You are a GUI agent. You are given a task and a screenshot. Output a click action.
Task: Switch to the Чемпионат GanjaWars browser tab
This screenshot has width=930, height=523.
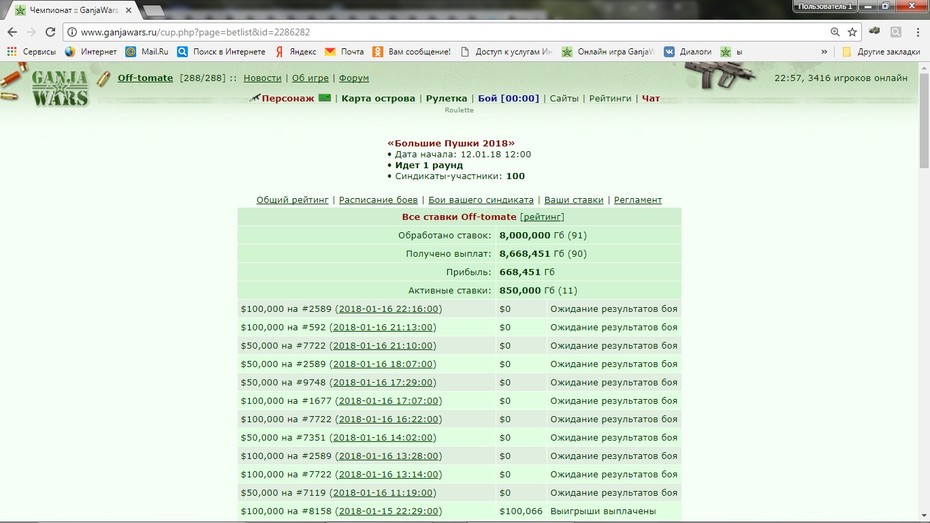(73, 10)
